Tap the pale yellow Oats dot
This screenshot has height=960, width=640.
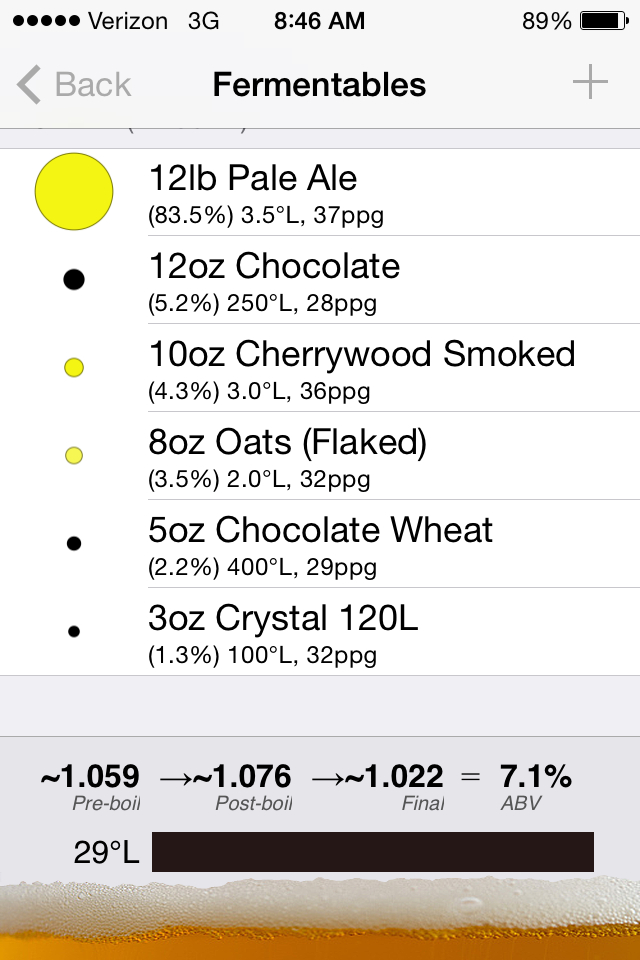tap(74, 456)
